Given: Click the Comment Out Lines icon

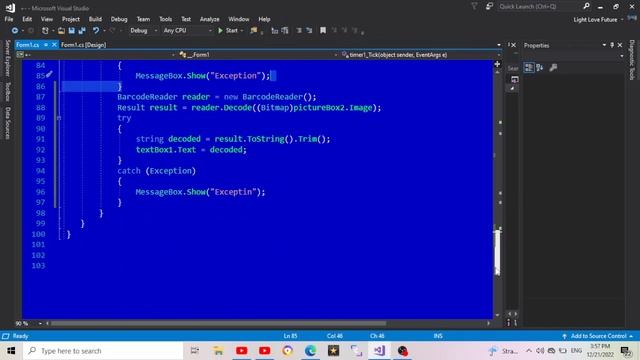Looking at the screenshot, I should (x=299, y=31).
